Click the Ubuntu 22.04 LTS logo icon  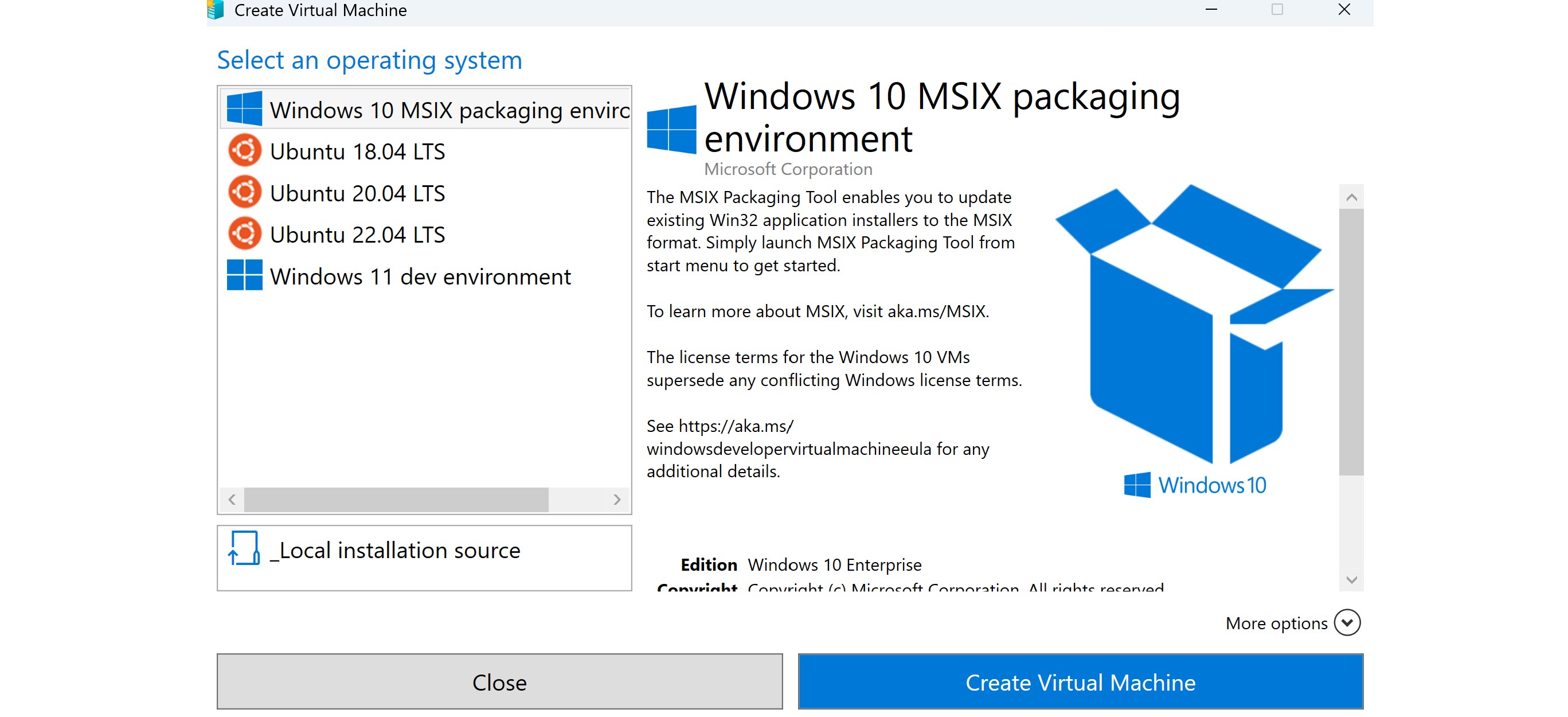click(245, 234)
